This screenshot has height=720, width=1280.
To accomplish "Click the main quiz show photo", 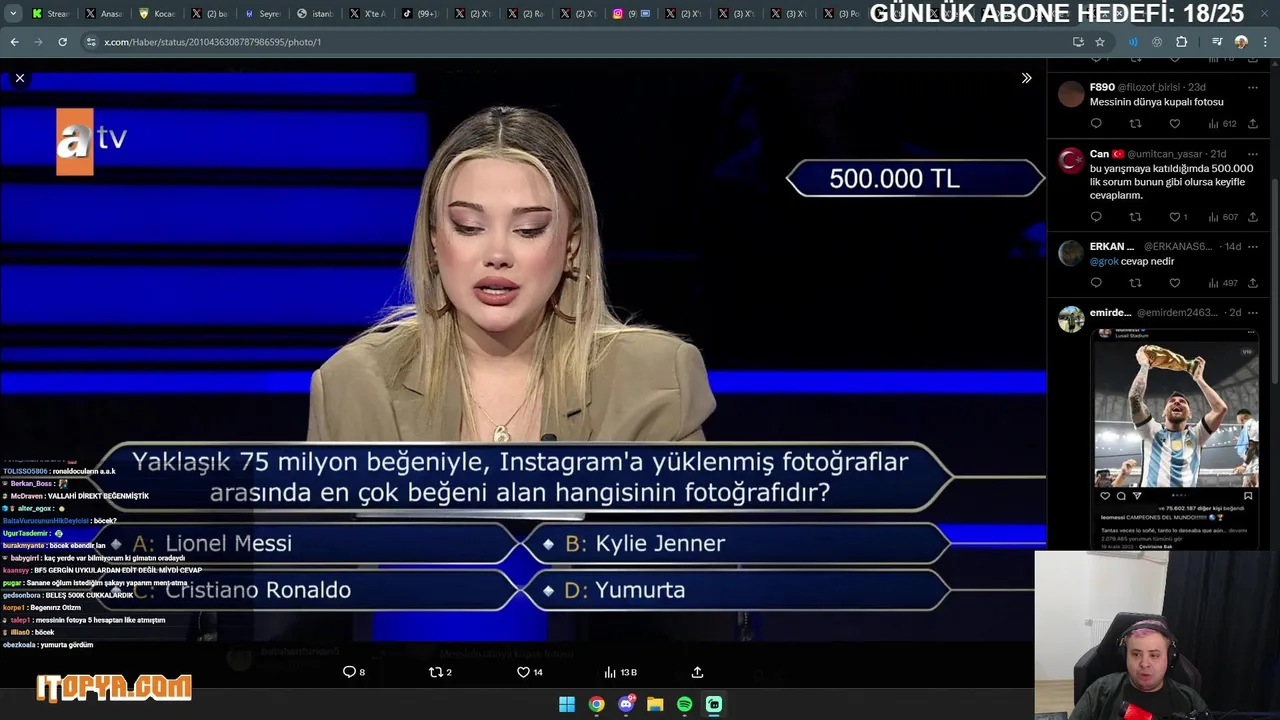I will click(523, 355).
